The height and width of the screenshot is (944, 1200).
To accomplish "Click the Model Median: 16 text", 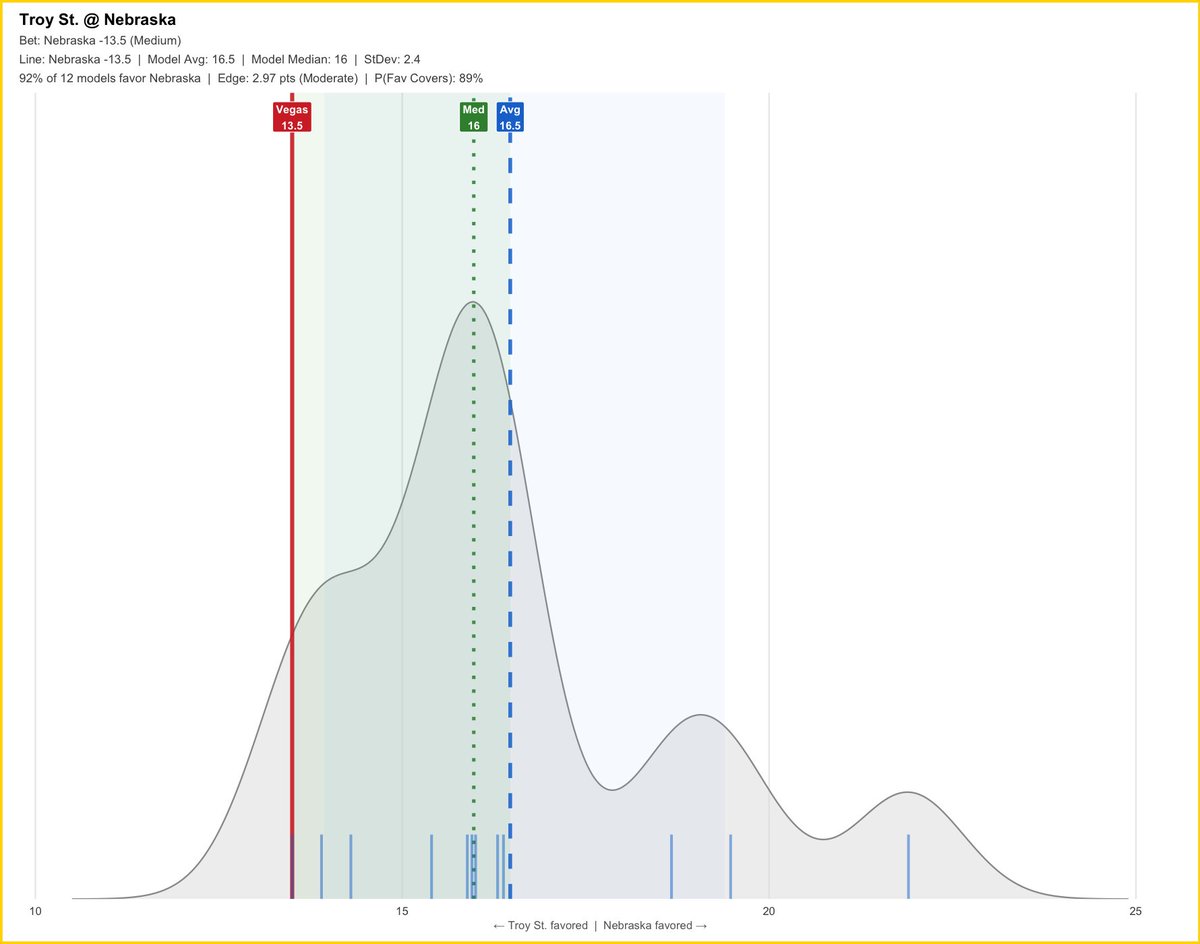I will (299, 59).
